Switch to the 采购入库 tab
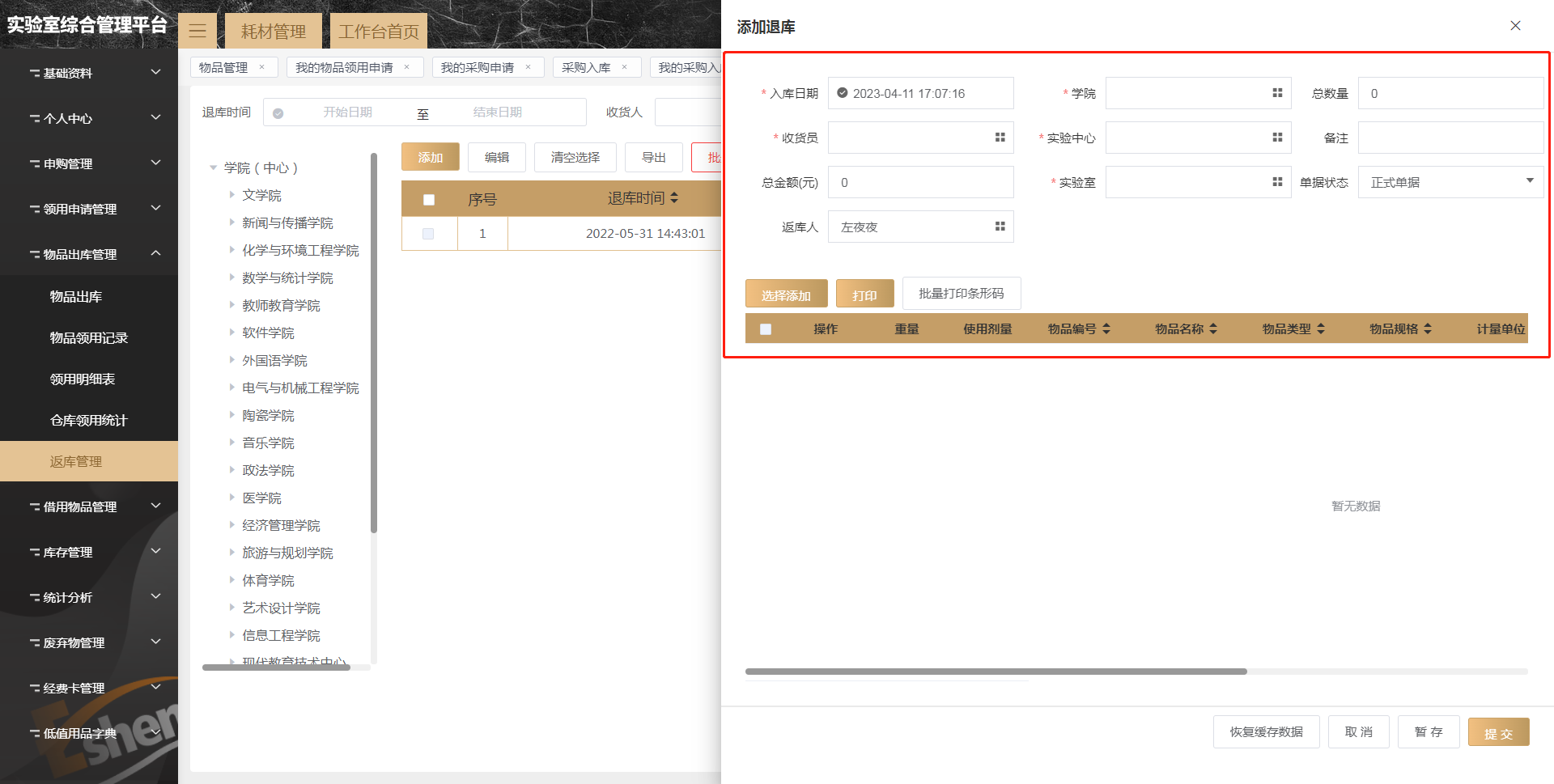The image size is (1554, 784). pos(586,67)
